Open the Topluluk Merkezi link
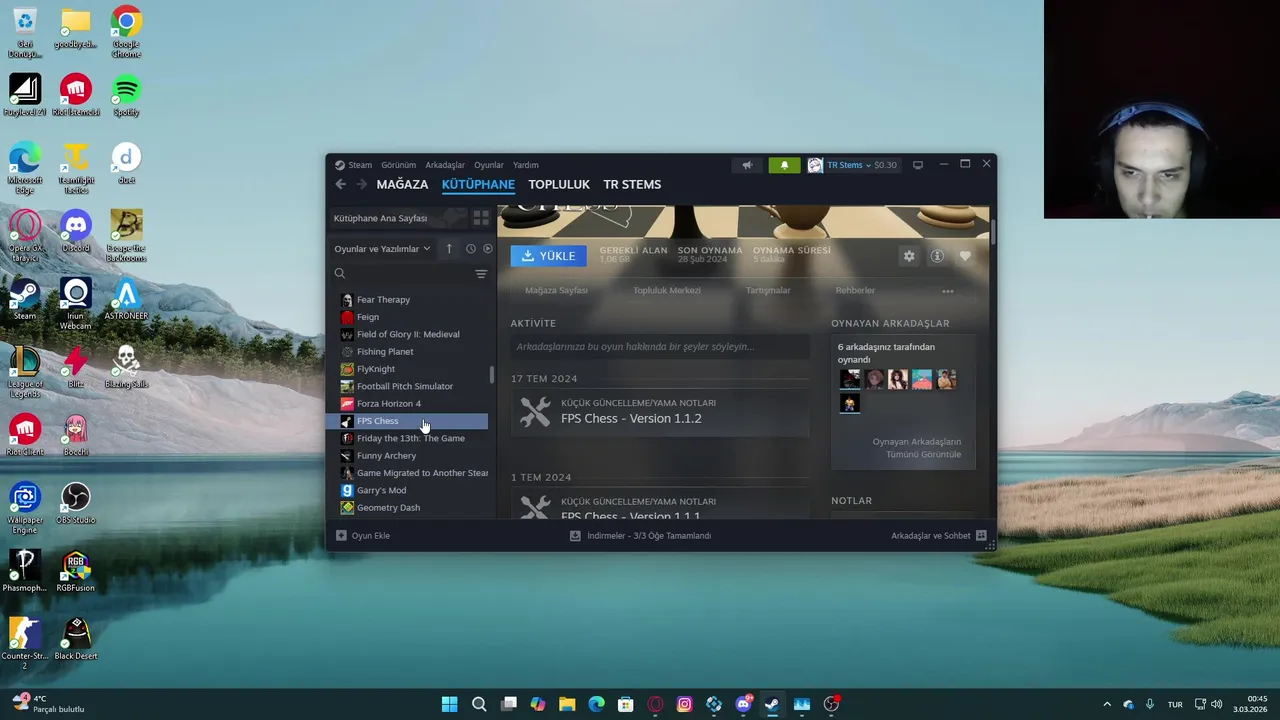 coord(667,290)
